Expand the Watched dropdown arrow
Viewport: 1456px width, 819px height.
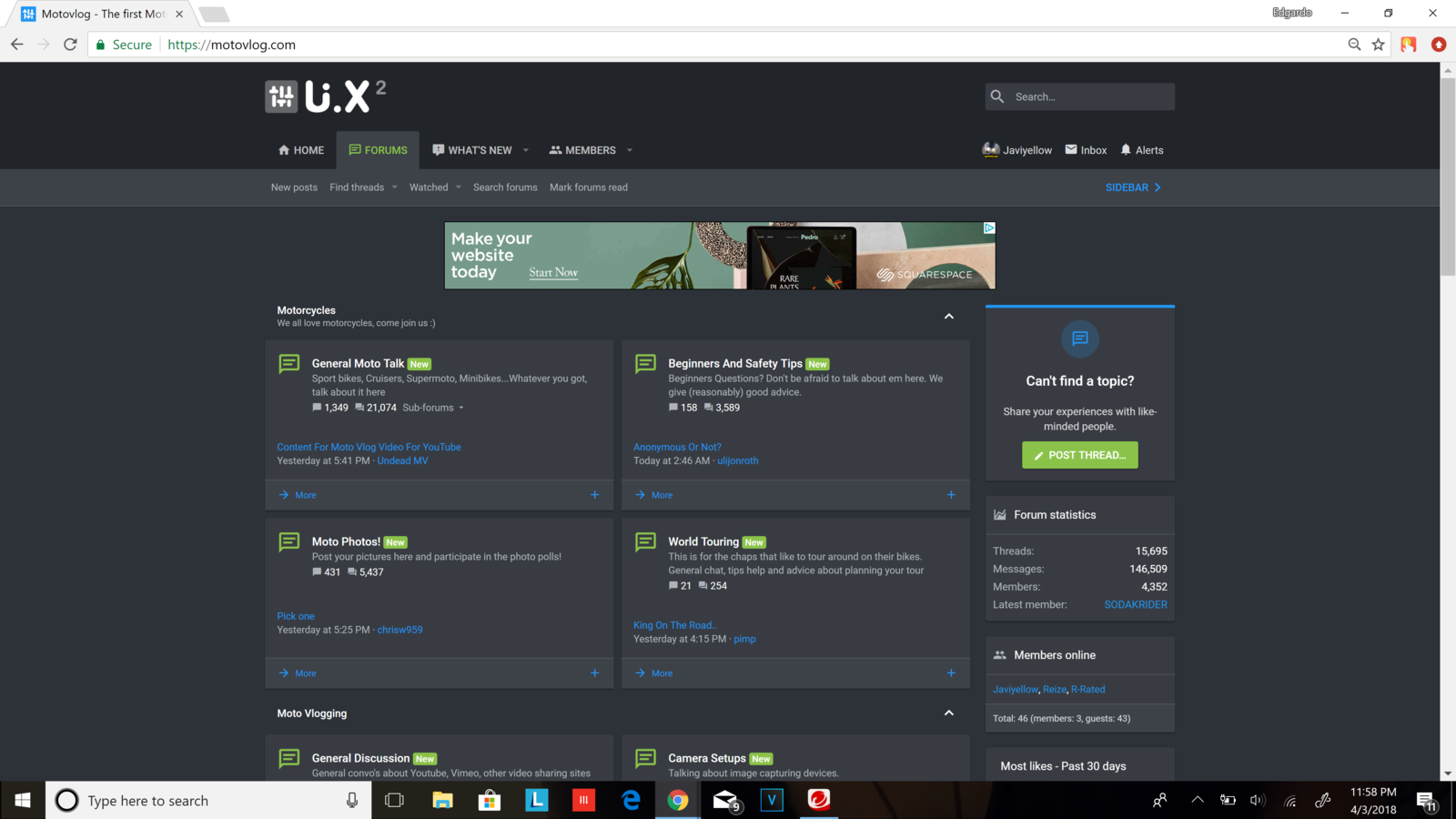click(x=459, y=187)
